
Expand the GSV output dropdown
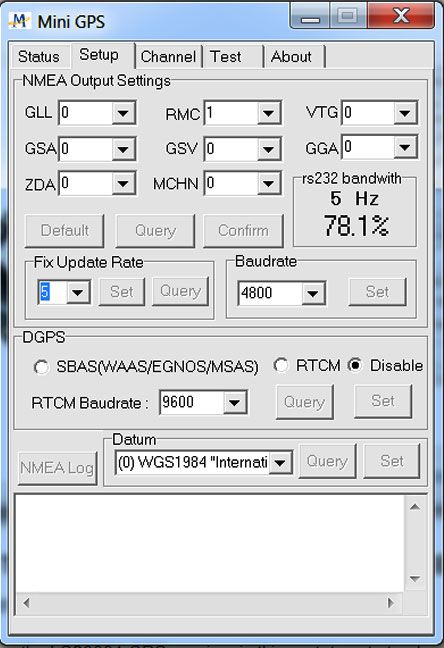point(269,149)
